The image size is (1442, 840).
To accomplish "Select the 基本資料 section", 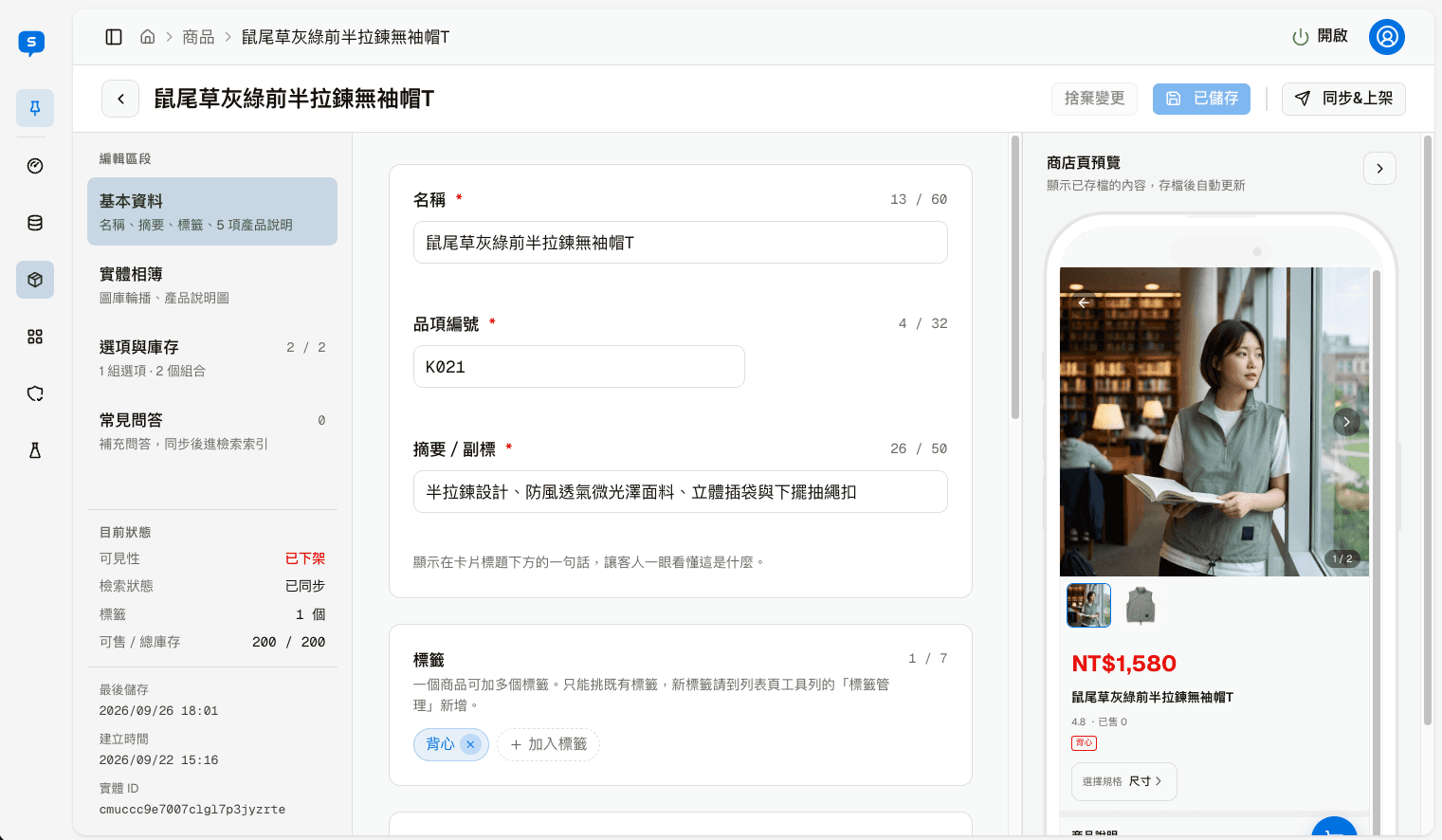I will [212, 211].
